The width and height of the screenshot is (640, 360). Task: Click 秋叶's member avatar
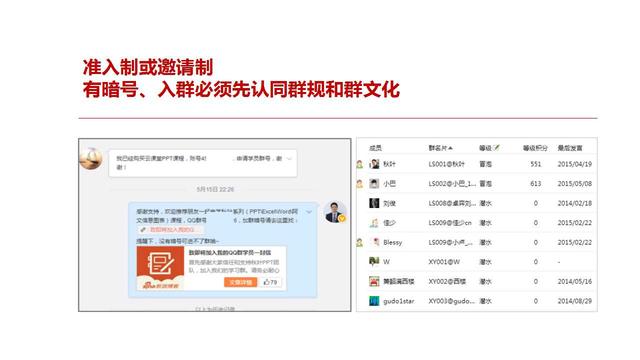[374, 164]
